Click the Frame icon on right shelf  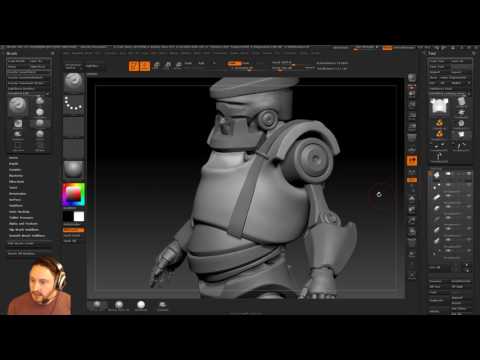click(x=412, y=199)
